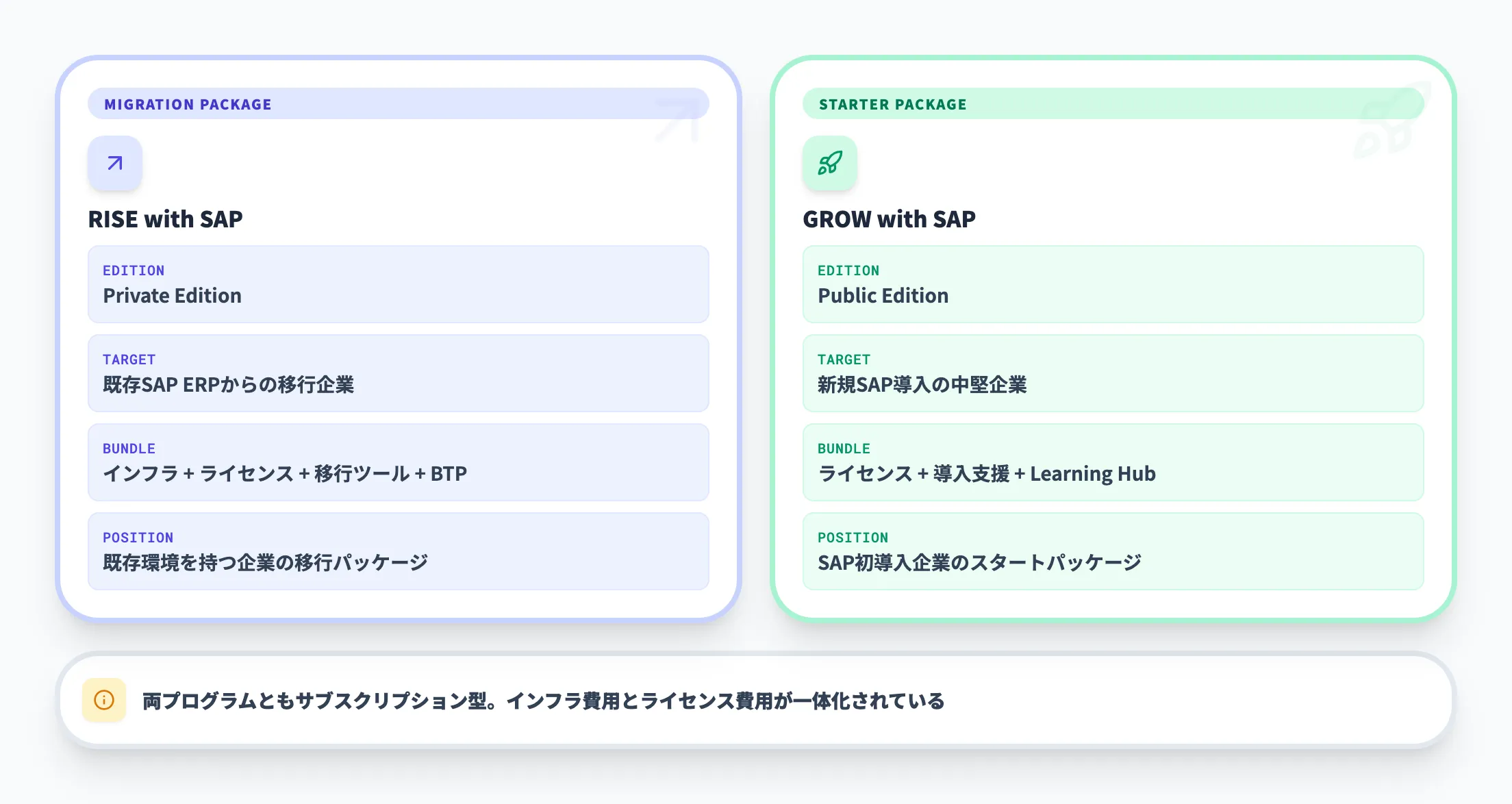Select the Learning Hub bundle row

click(1113, 462)
